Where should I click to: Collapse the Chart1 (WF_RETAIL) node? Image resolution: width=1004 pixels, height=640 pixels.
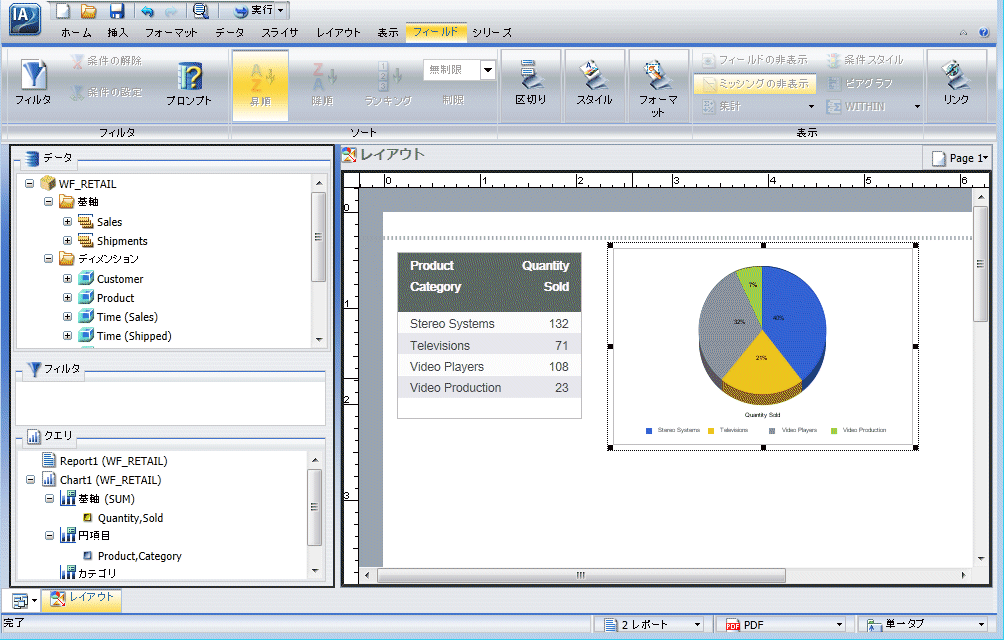point(30,479)
